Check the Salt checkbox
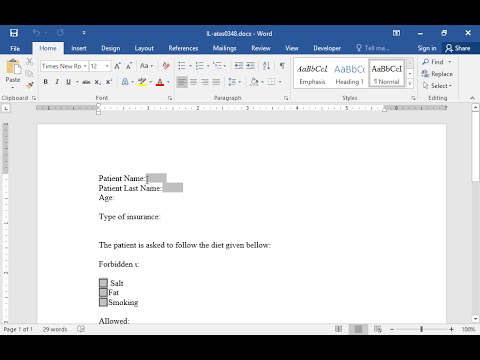The image size is (480, 360). click(x=103, y=283)
